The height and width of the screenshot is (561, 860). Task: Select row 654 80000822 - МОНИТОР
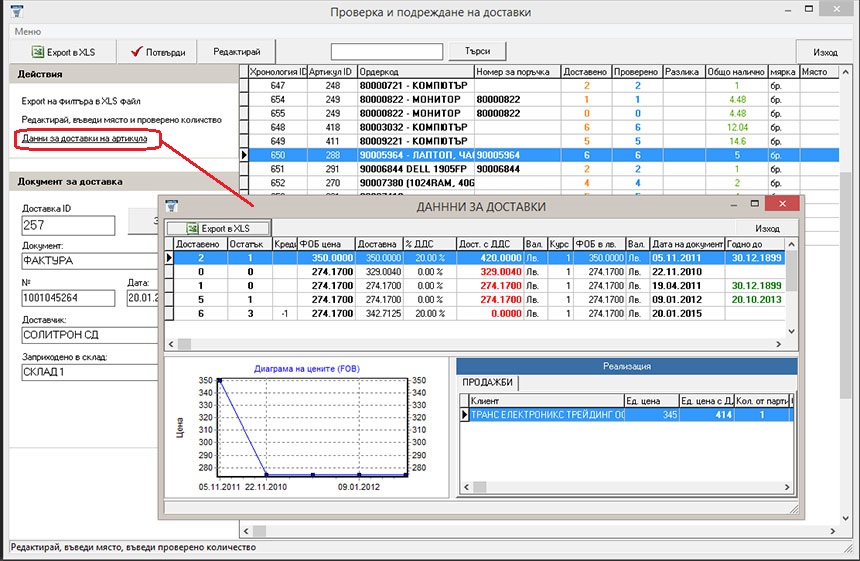(540, 100)
